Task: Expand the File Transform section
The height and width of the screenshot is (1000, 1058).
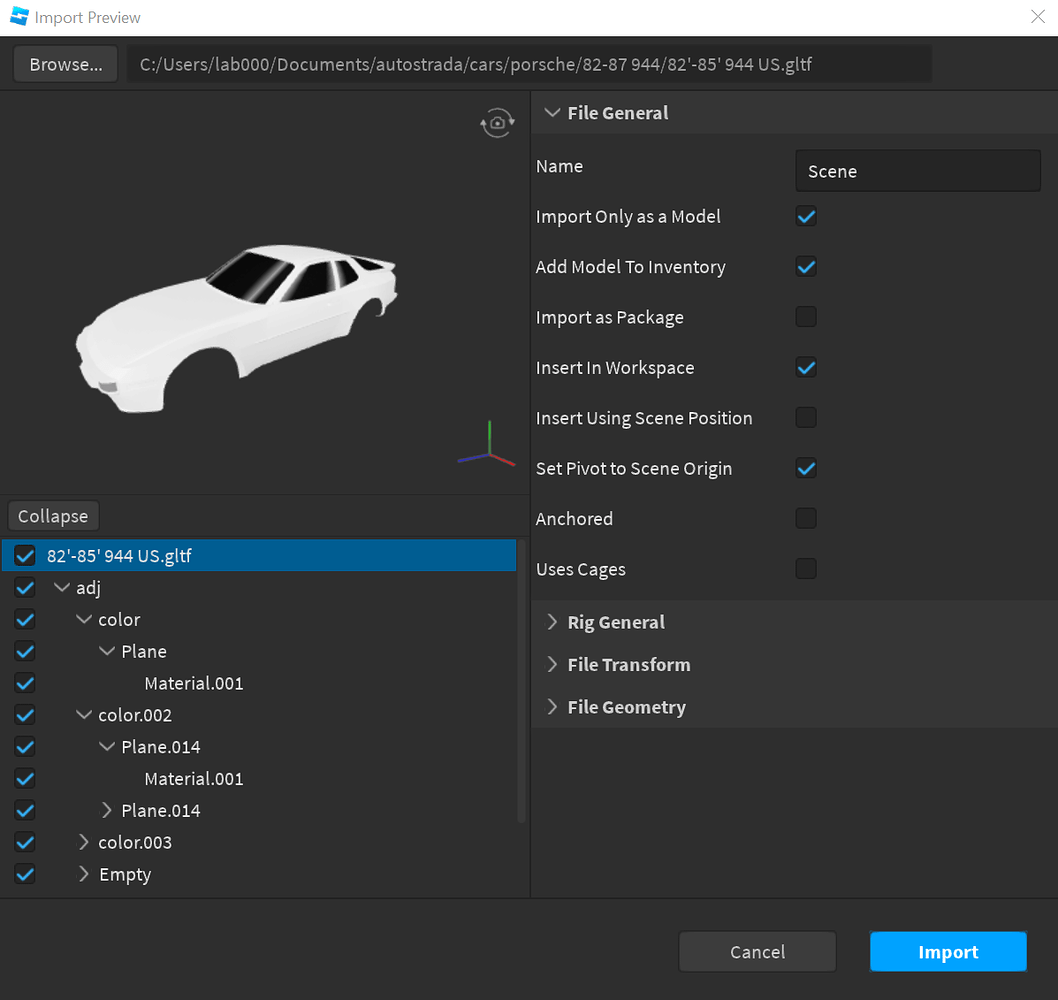Action: pos(552,664)
